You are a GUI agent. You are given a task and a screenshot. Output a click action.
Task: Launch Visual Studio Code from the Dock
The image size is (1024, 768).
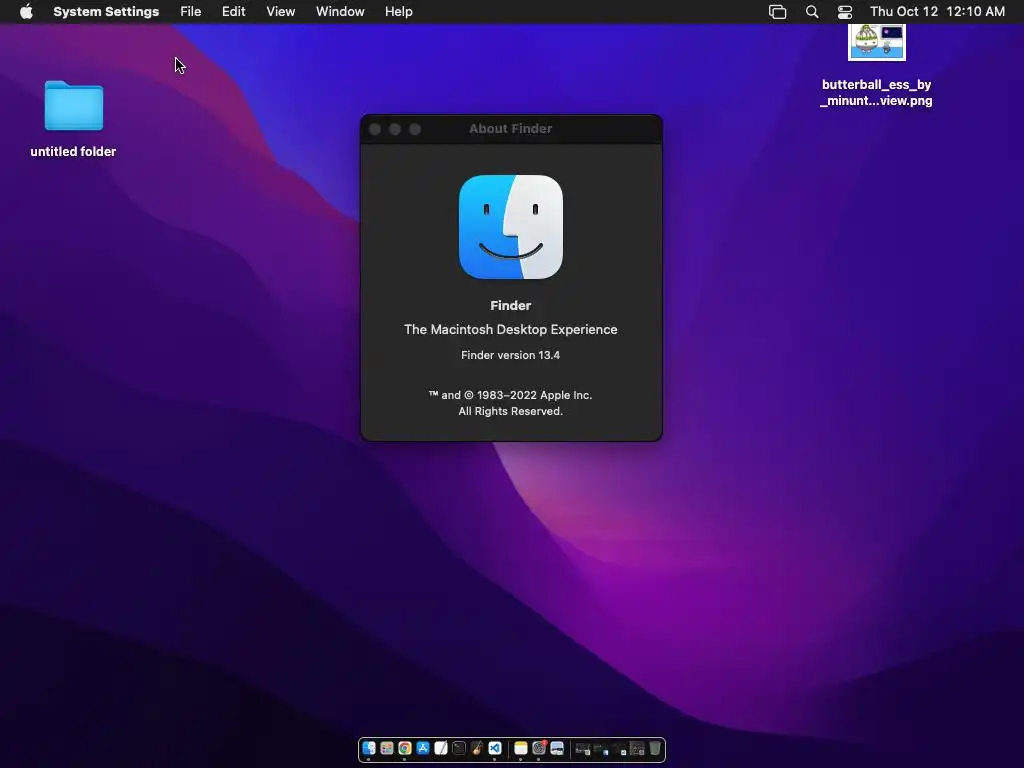point(495,748)
